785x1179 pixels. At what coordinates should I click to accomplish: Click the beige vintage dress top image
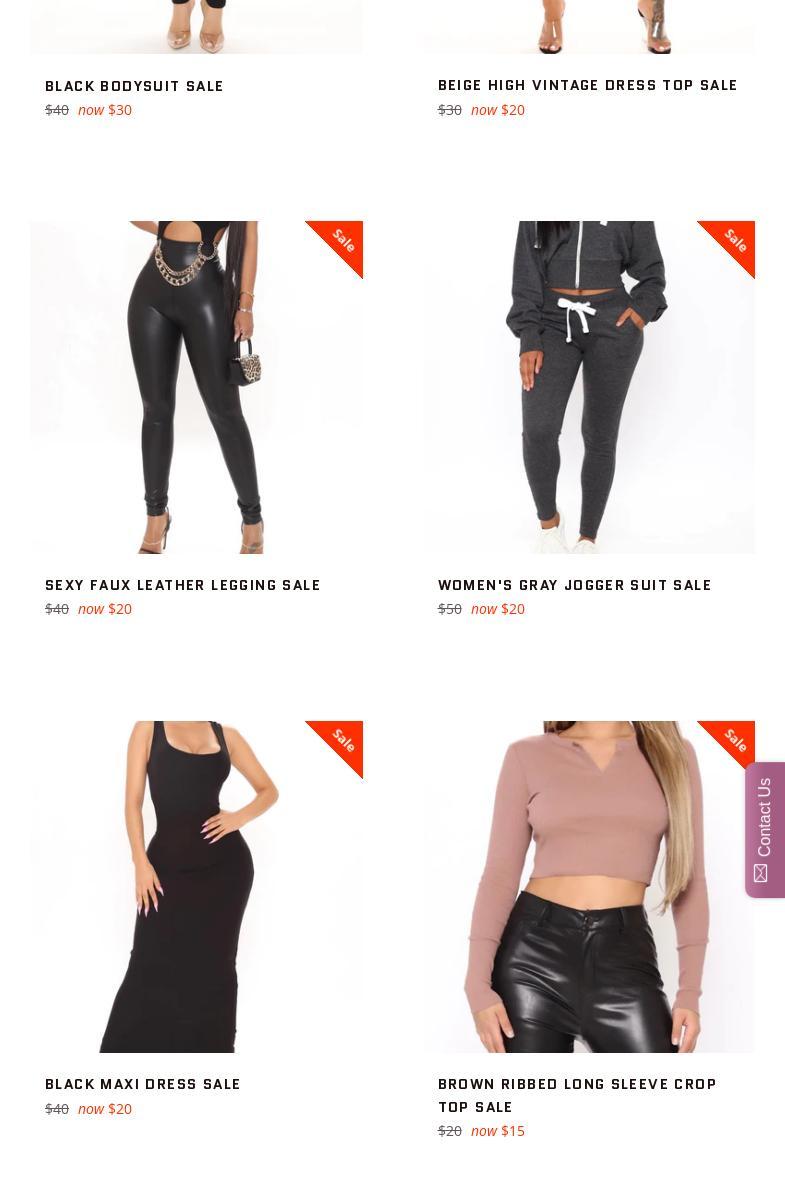(x=589, y=26)
